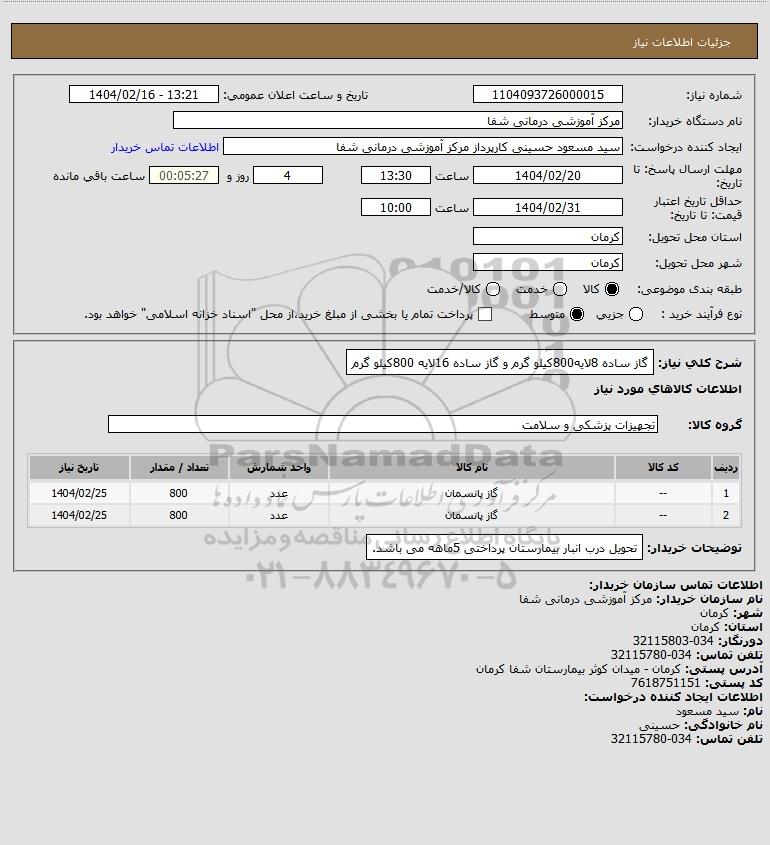Screen dimensions: 770x845
Task: Click the quantity 800 in row 1
Action: tap(178, 493)
